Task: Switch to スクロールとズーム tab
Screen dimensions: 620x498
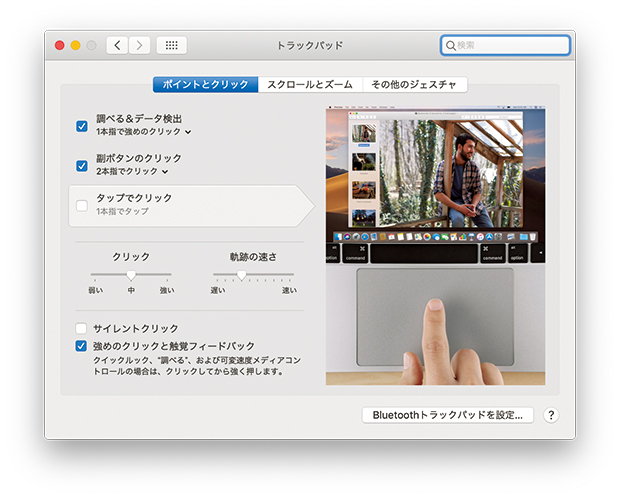Action: 309,85
